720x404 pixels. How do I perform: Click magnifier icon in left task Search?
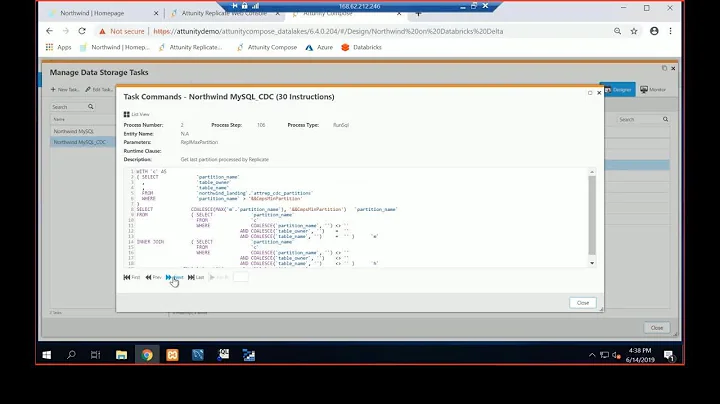click(x=91, y=107)
